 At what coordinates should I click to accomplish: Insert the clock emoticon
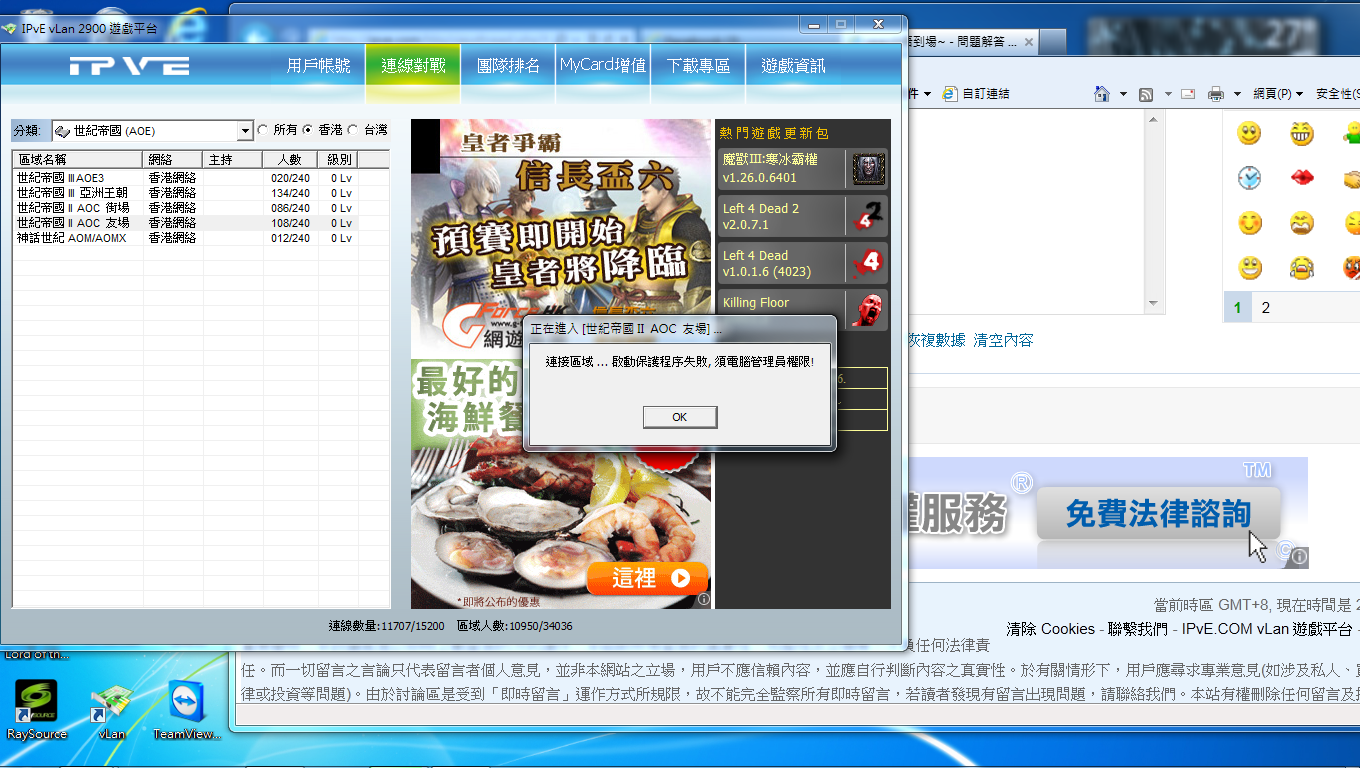[x=1249, y=178]
